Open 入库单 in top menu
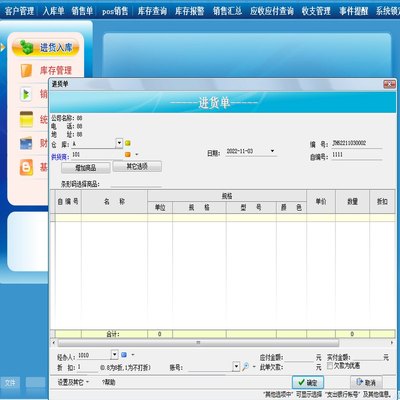400x400 pixels. coord(53,11)
